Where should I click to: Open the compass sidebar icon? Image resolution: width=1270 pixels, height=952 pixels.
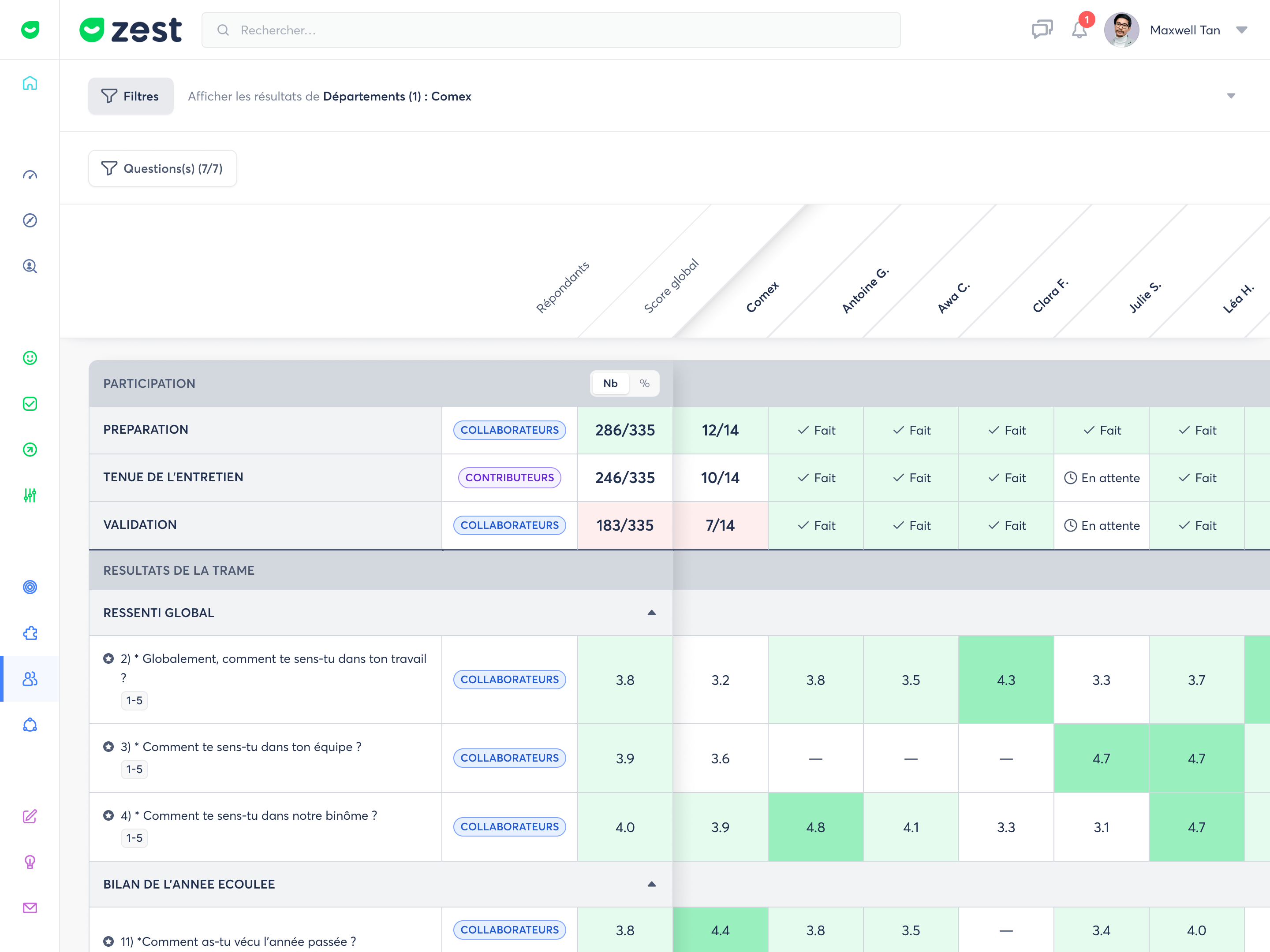pyautogui.click(x=30, y=220)
